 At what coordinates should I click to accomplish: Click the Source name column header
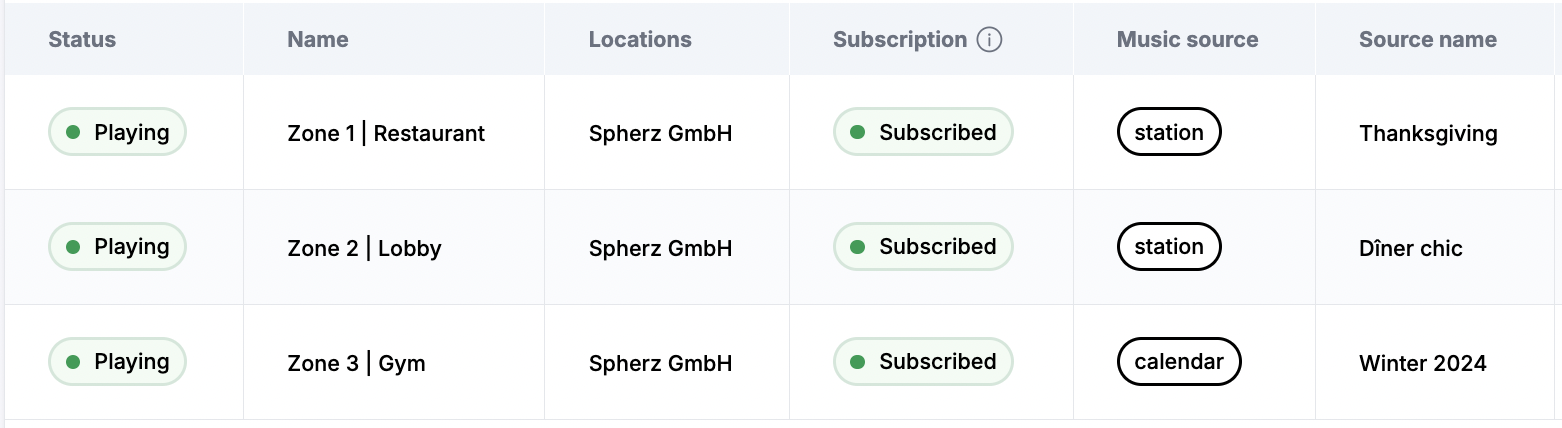[x=1427, y=40]
